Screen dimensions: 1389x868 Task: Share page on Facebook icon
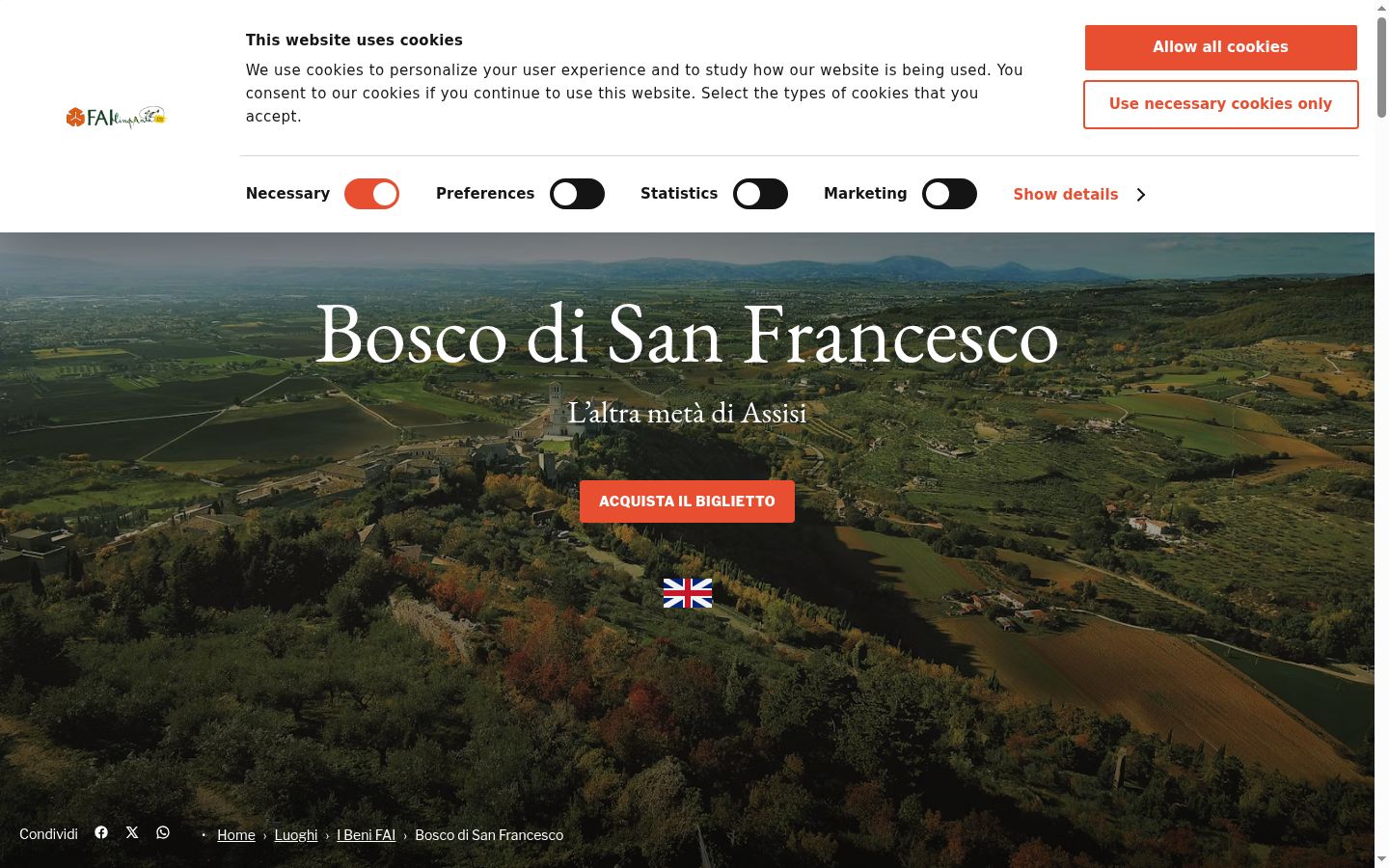click(101, 832)
